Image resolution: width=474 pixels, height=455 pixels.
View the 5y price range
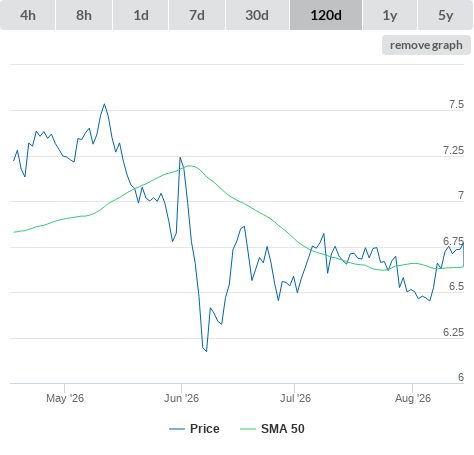[x=446, y=15]
